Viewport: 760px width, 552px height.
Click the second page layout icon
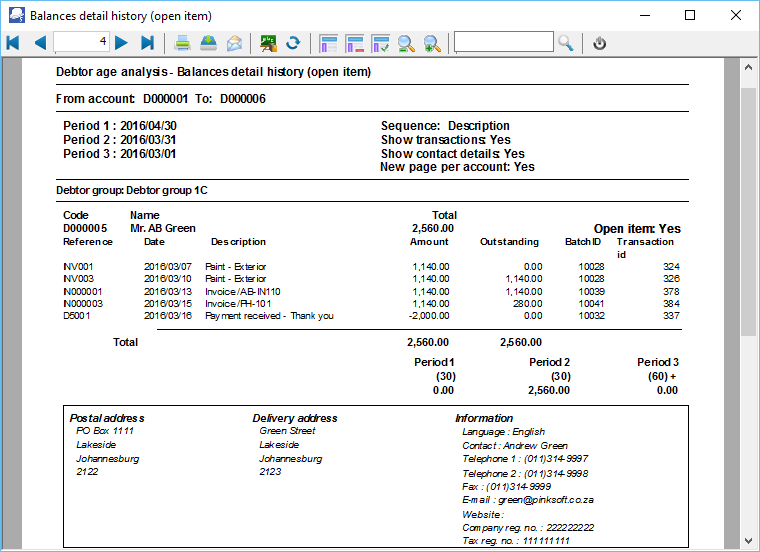[355, 42]
